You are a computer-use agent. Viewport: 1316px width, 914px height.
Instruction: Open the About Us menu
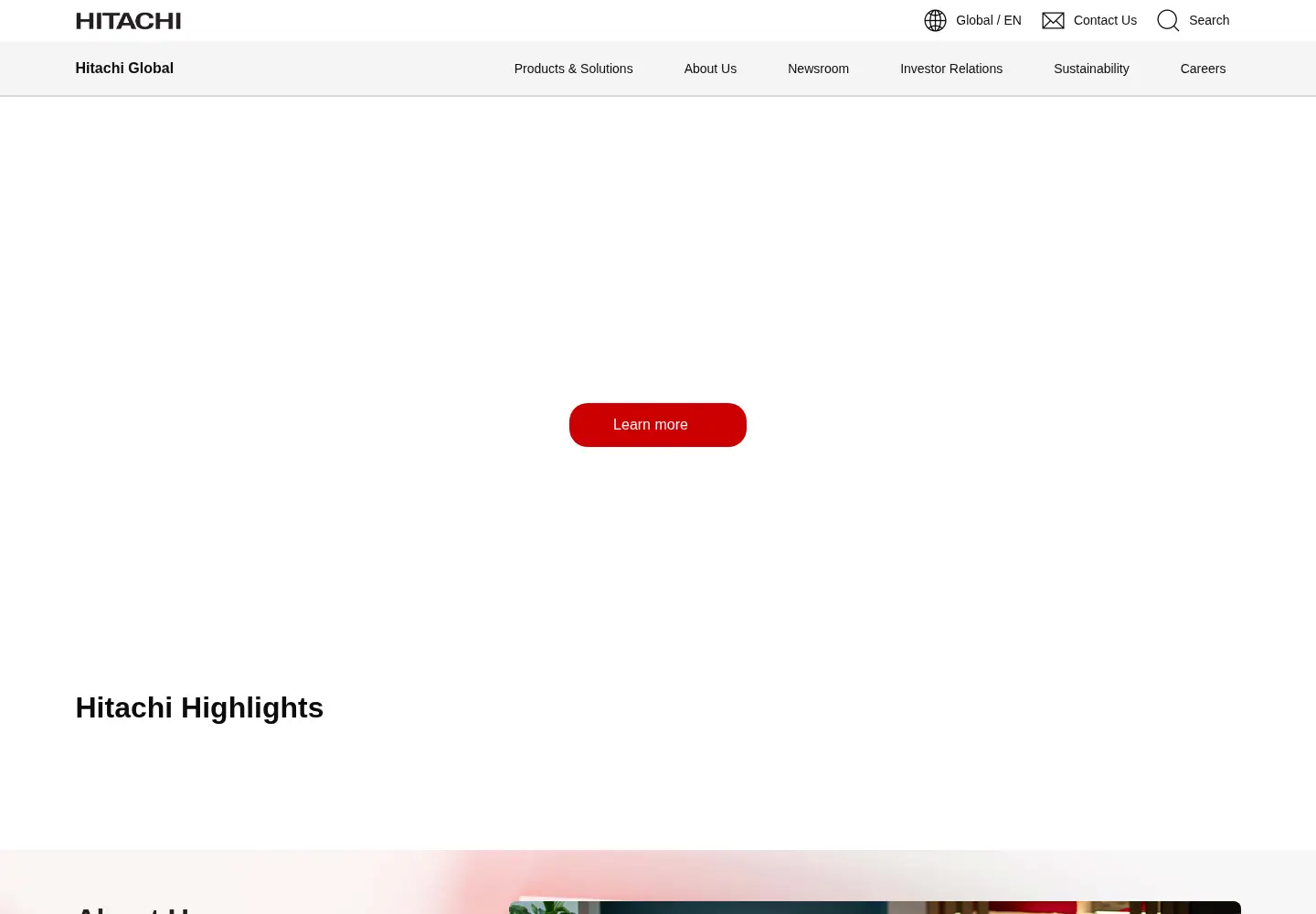tap(710, 69)
